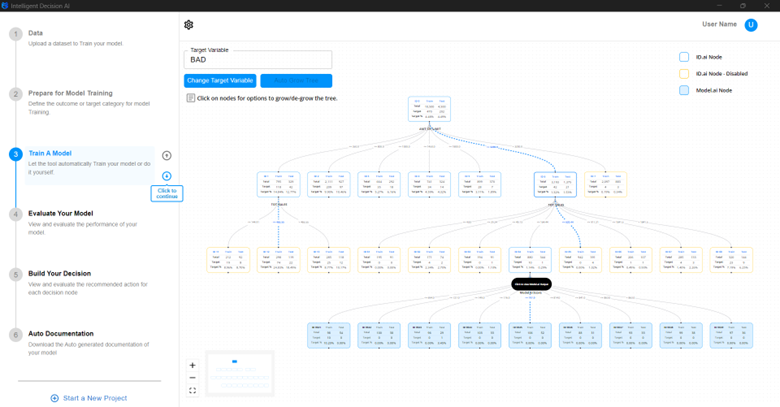This screenshot has height=407, width=780.
Task: Click the Target Variable field showing BAD
Action: 258,60
